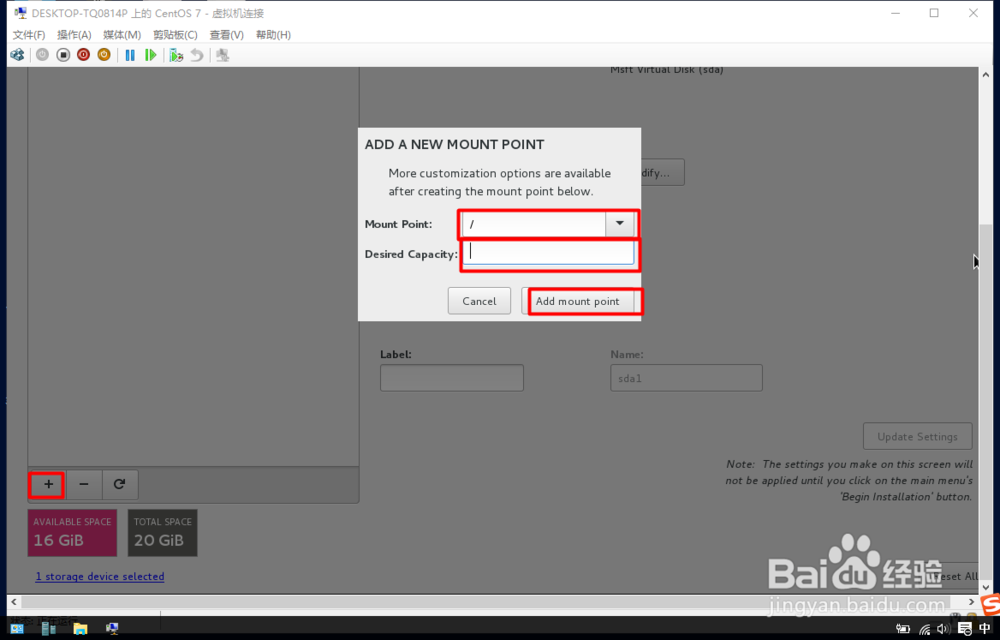This screenshot has height=640, width=1000.
Task: Open the 帮助(H) menu
Action: [274, 34]
